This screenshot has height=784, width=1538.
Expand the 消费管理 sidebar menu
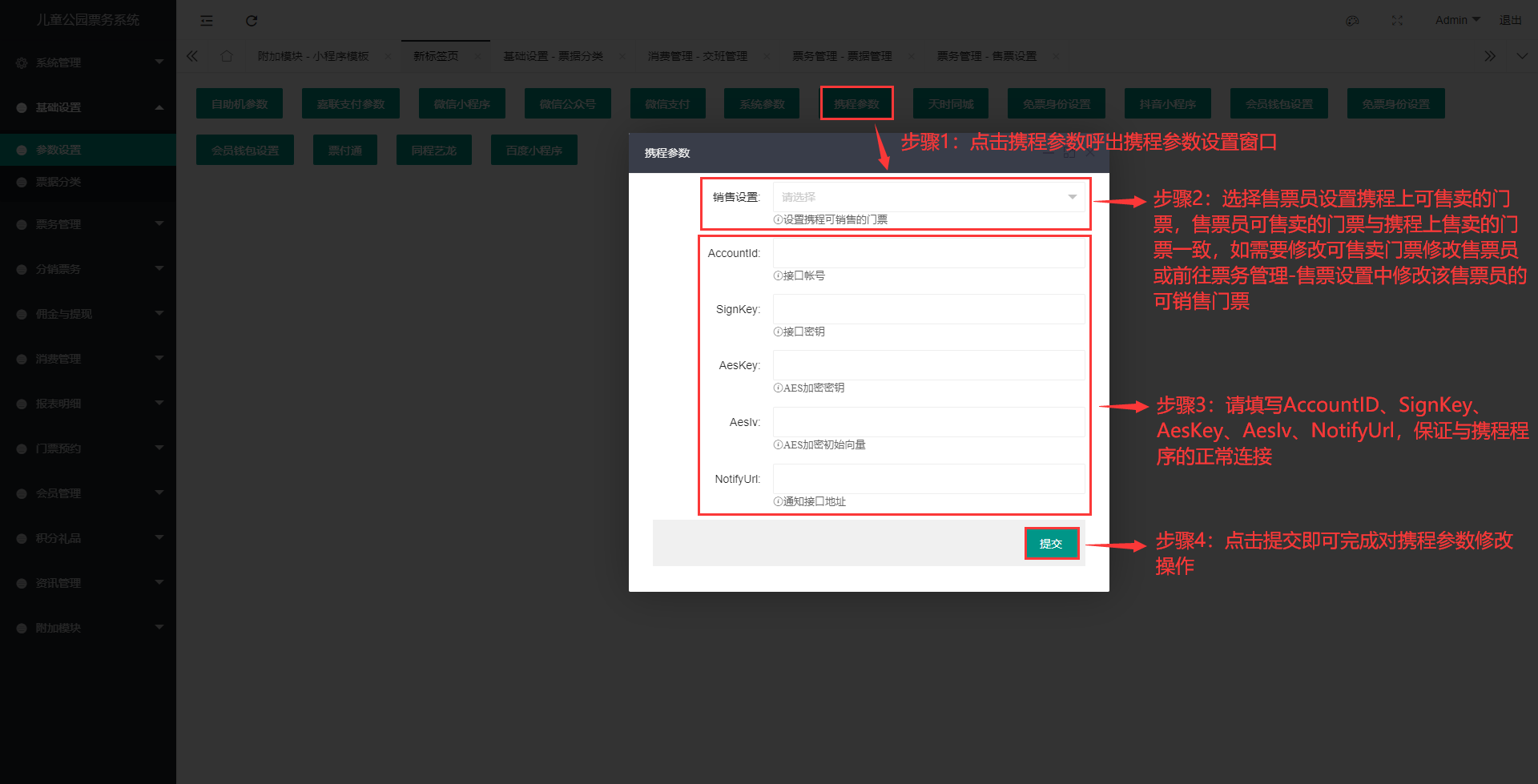tap(88, 359)
